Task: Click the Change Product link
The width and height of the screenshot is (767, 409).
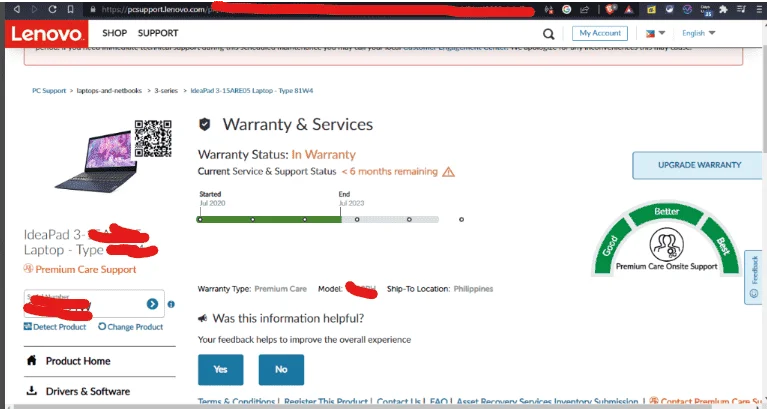Action: [131, 327]
